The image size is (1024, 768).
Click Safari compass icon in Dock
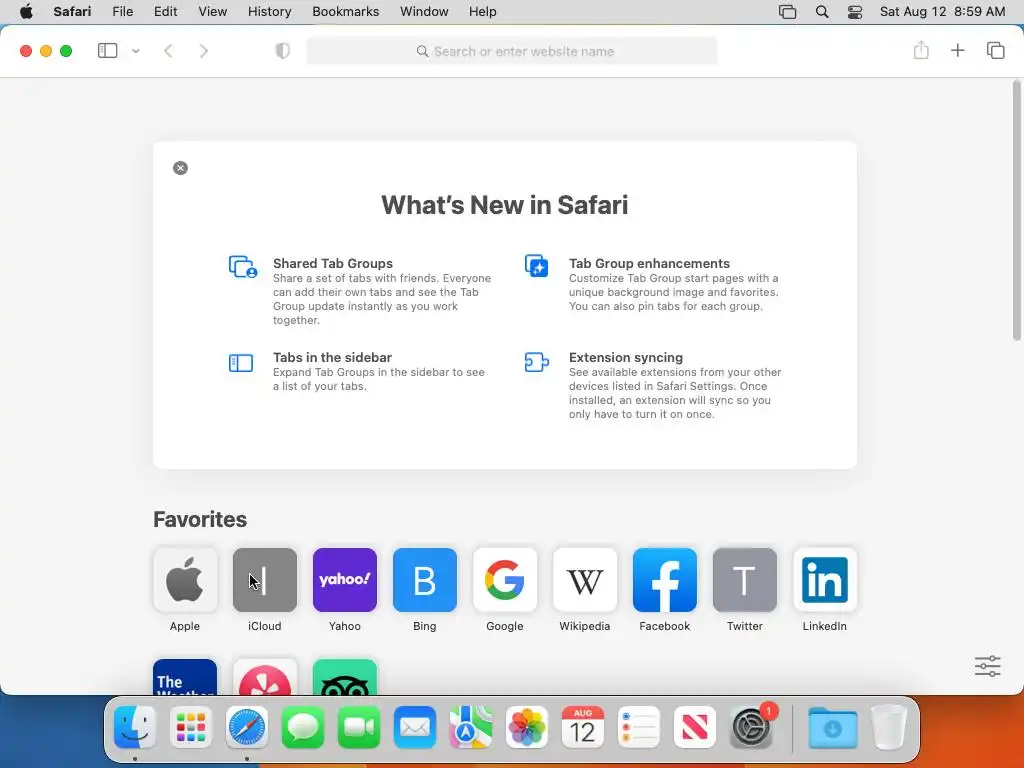247,727
